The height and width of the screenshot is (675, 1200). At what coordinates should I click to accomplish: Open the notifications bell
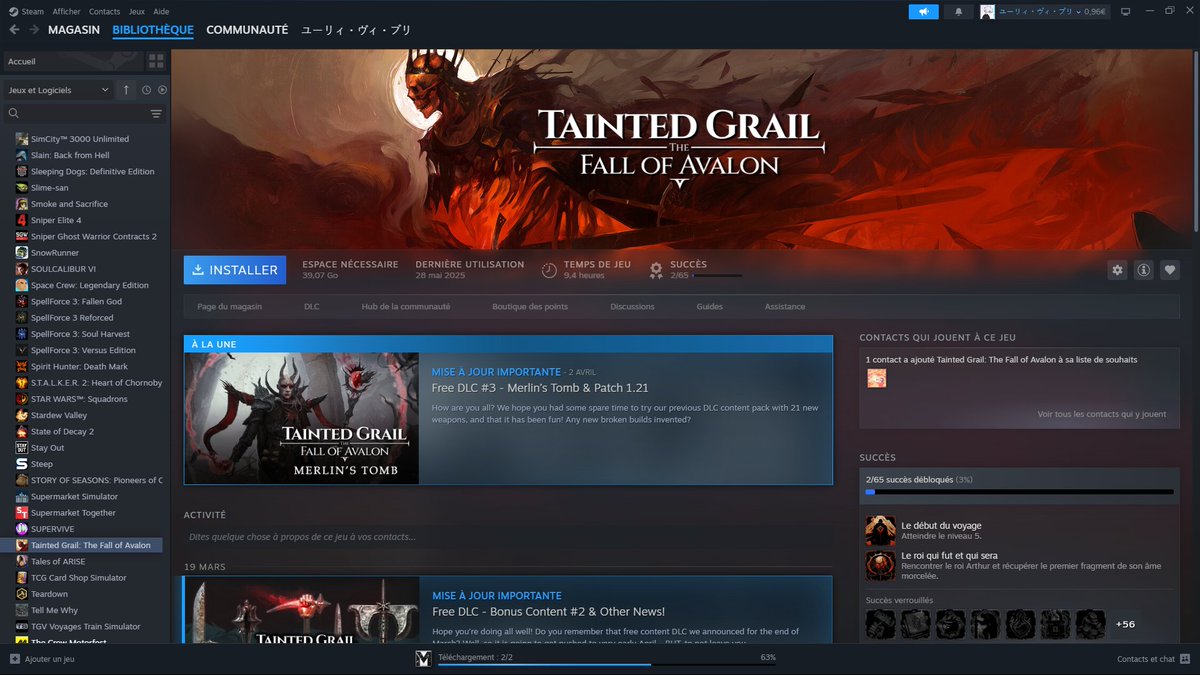pos(958,11)
